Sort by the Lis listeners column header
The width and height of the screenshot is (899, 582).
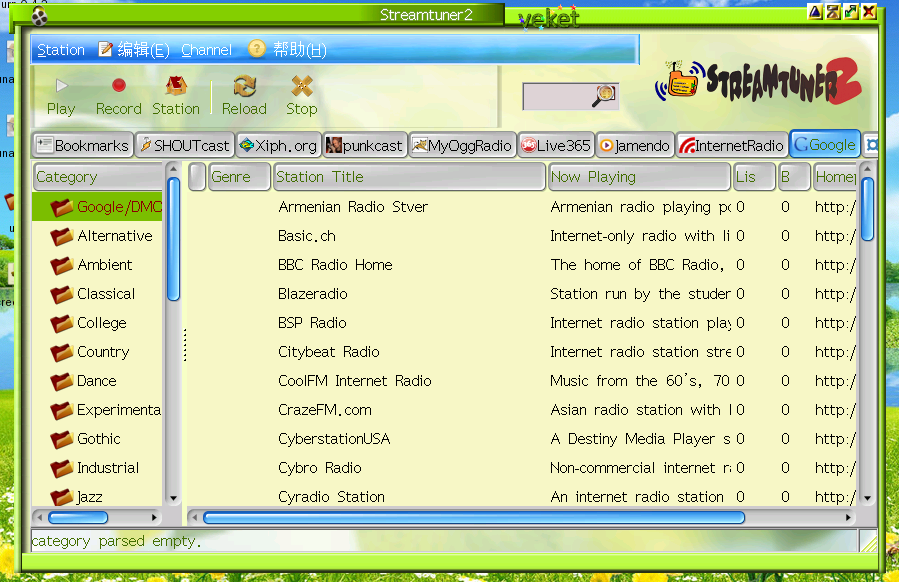[x=753, y=177]
